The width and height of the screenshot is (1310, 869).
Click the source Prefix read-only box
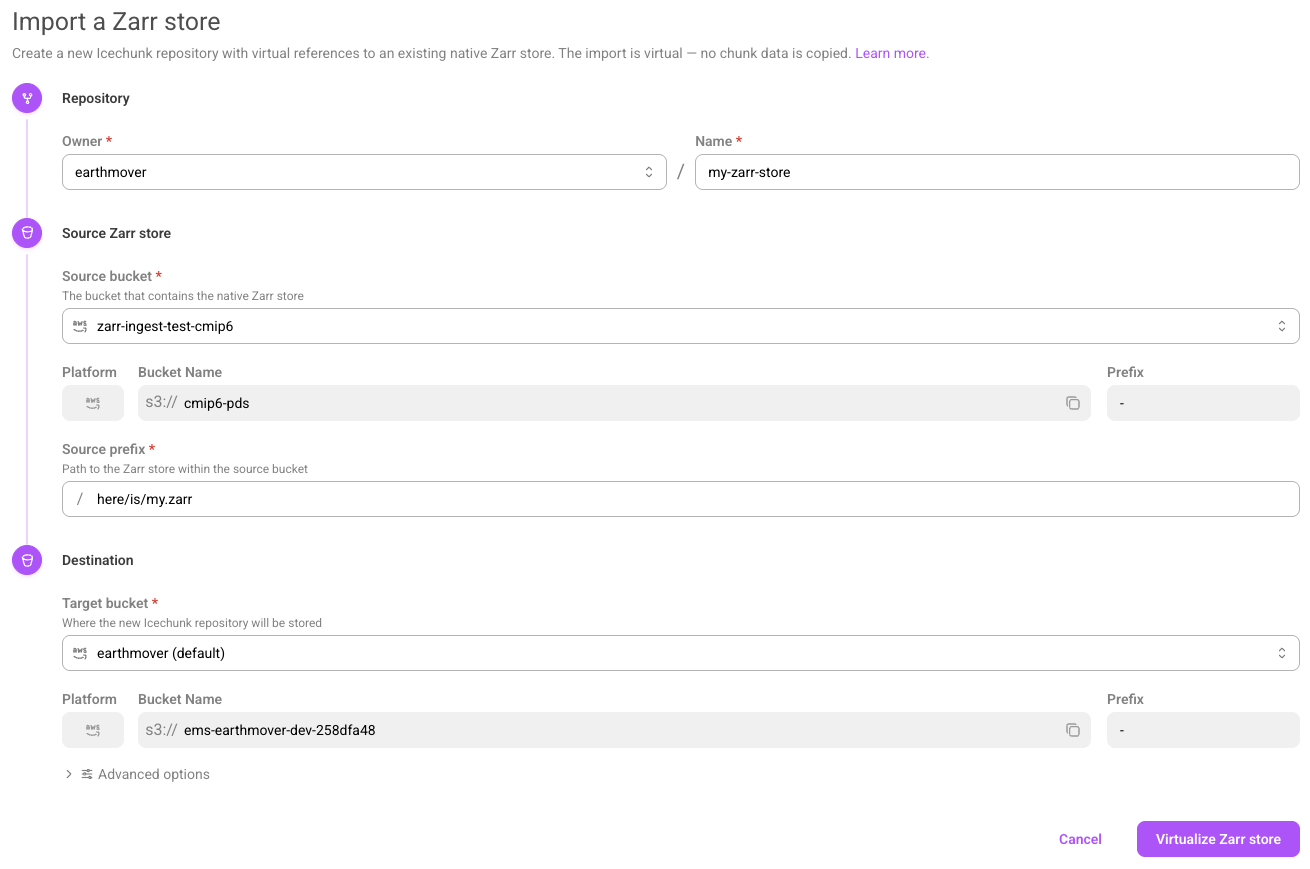click(x=1203, y=403)
